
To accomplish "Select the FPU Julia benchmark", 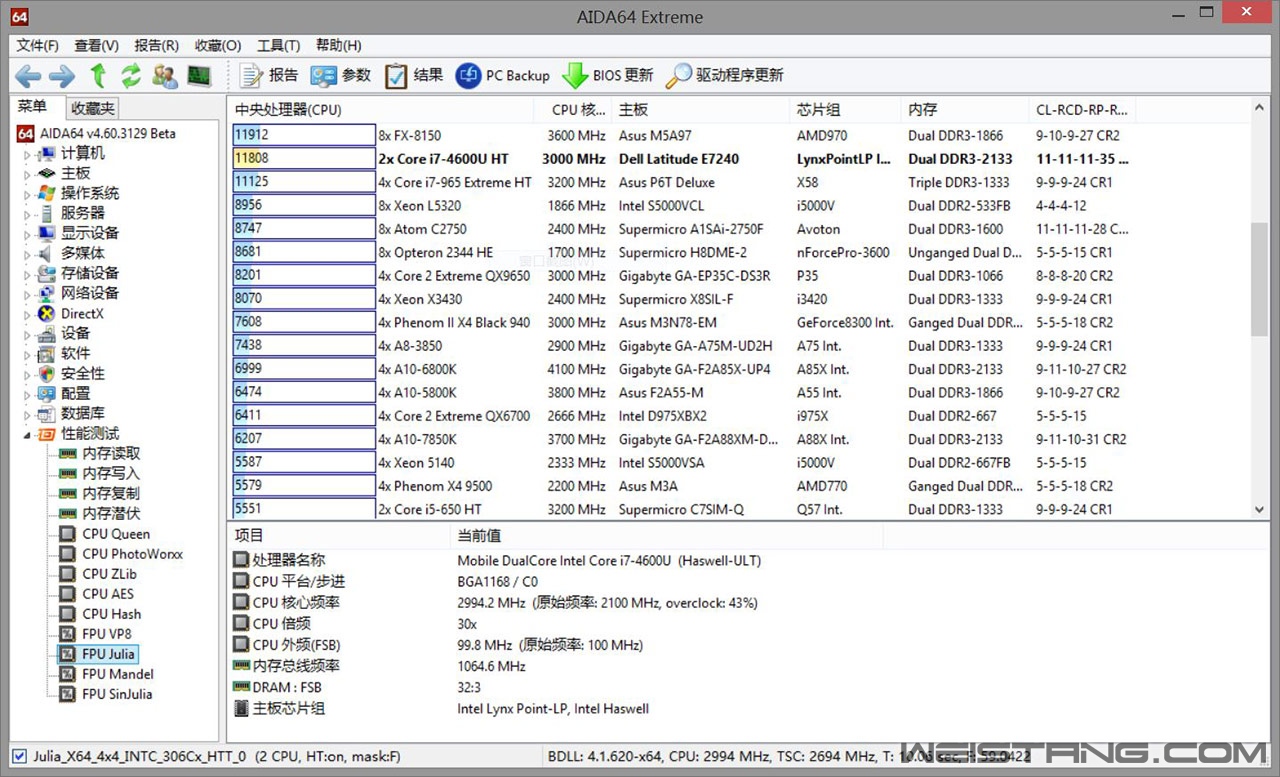I will click(108, 654).
